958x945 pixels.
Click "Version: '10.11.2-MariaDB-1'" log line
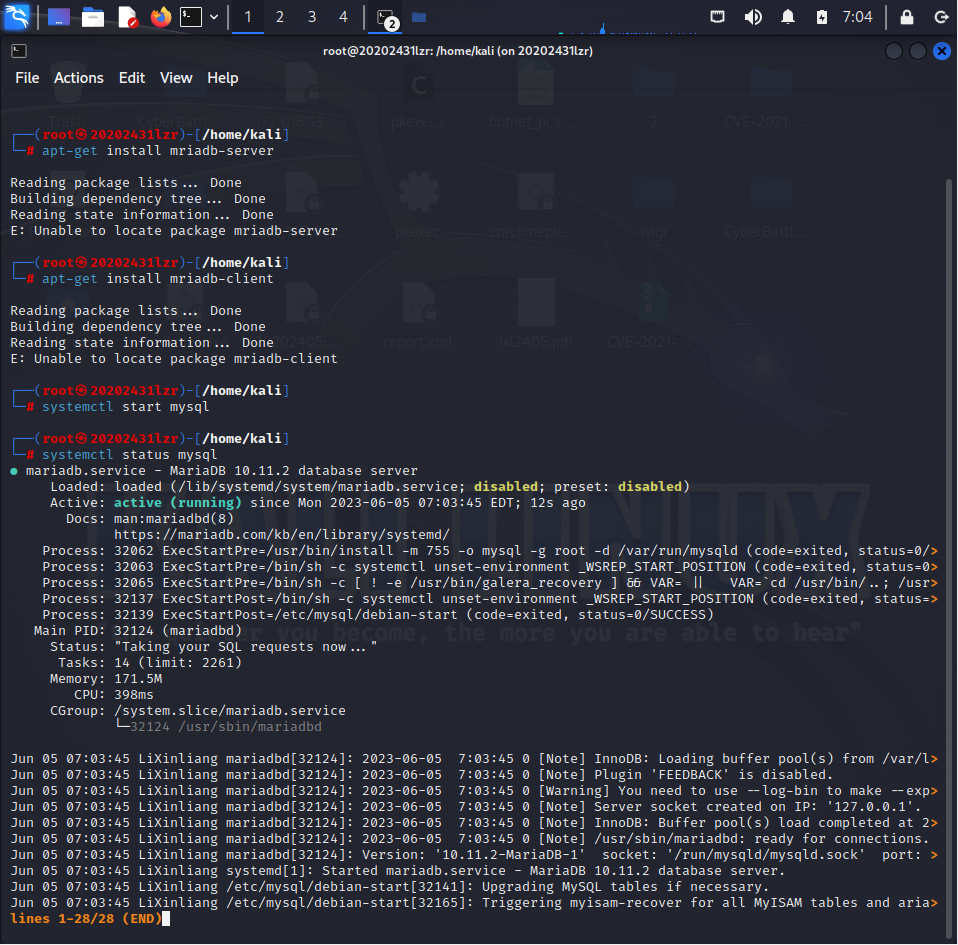point(474,855)
